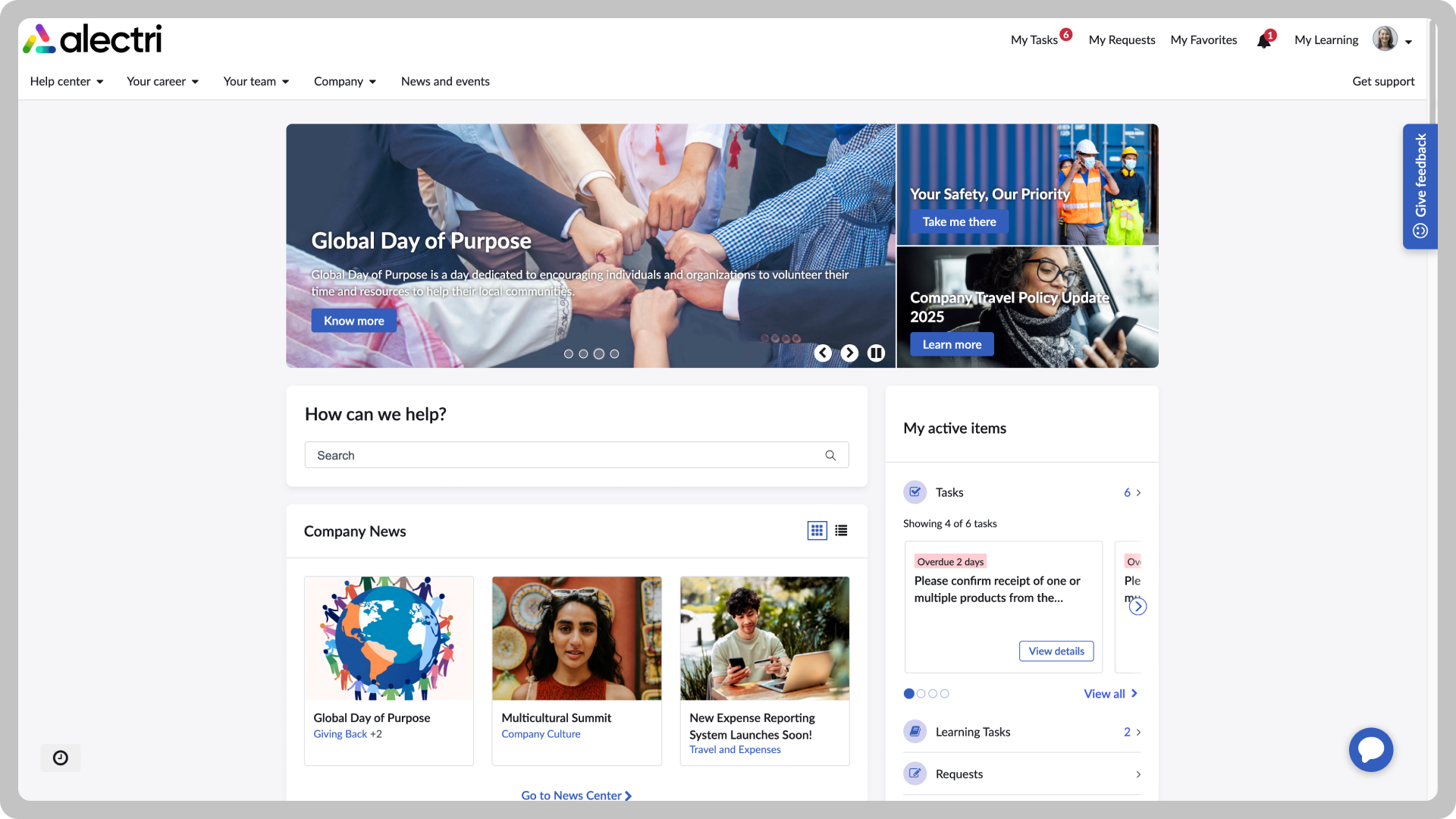Click Get support link

coord(1383,81)
